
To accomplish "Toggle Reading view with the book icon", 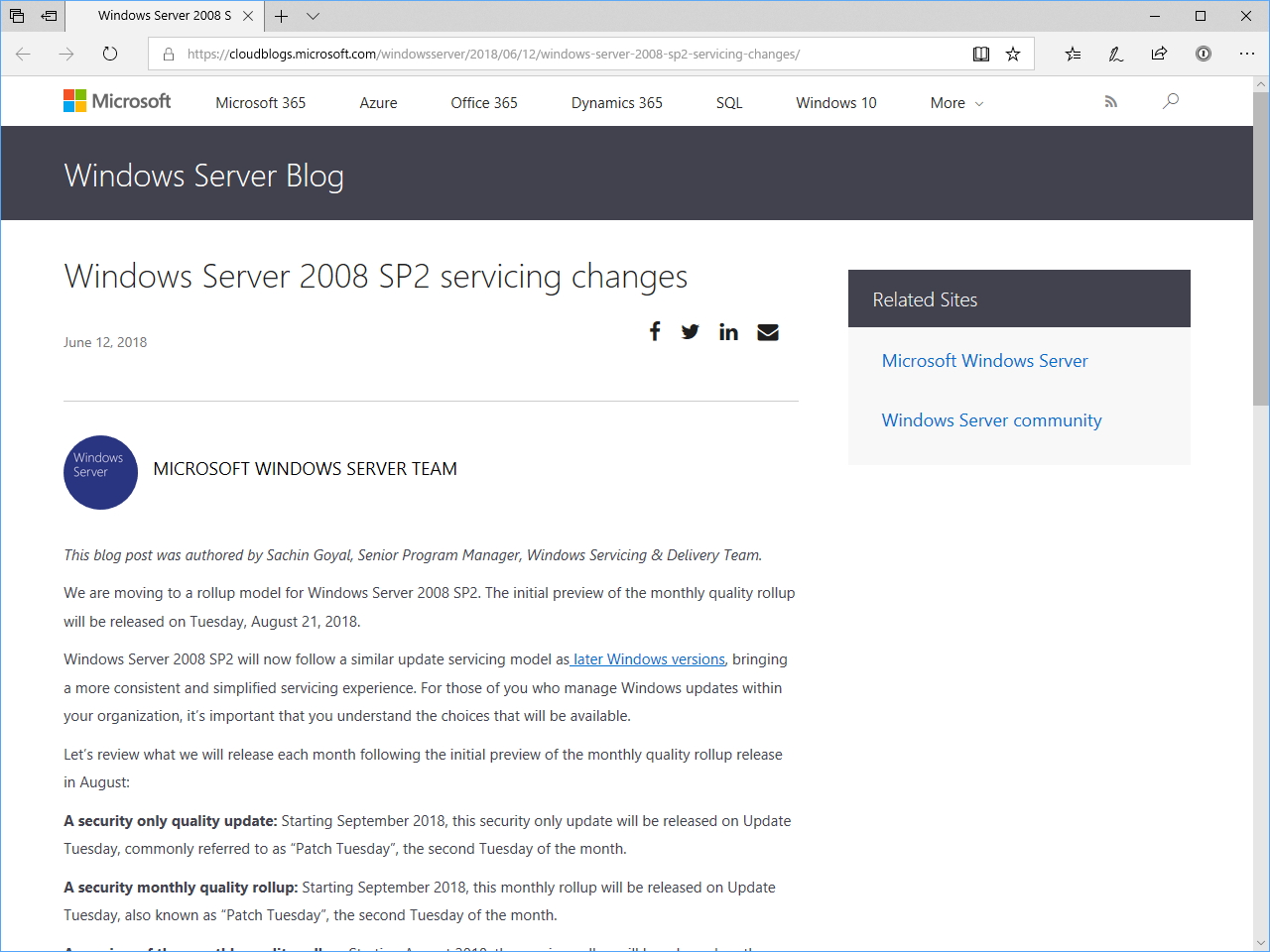I will pyautogui.click(x=981, y=55).
